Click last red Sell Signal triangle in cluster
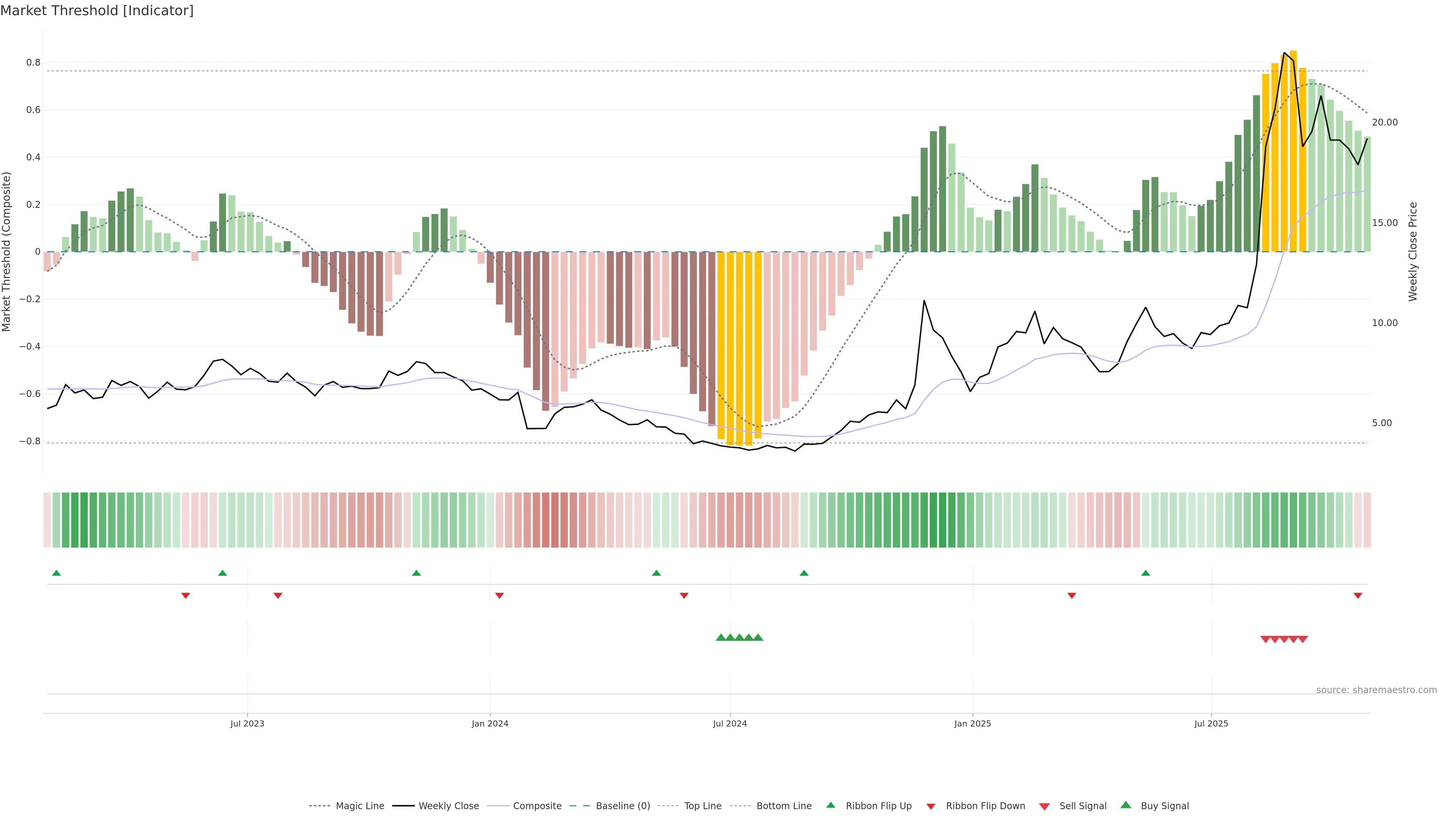The height and width of the screenshot is (819, 1456). tap(1303, 639)
